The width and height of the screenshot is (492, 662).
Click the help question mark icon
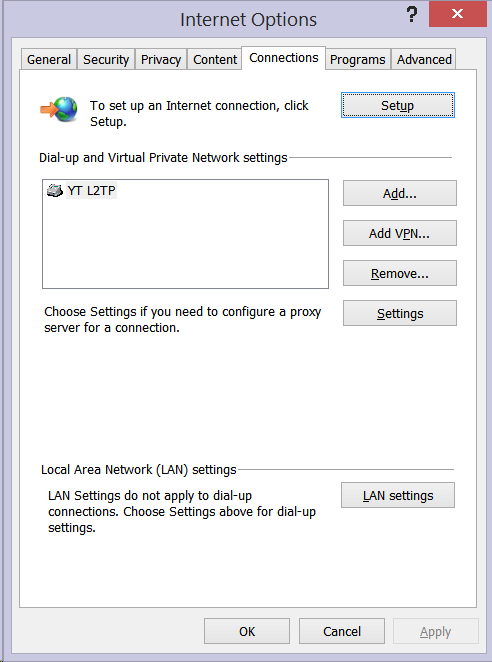tap(412, 15)
